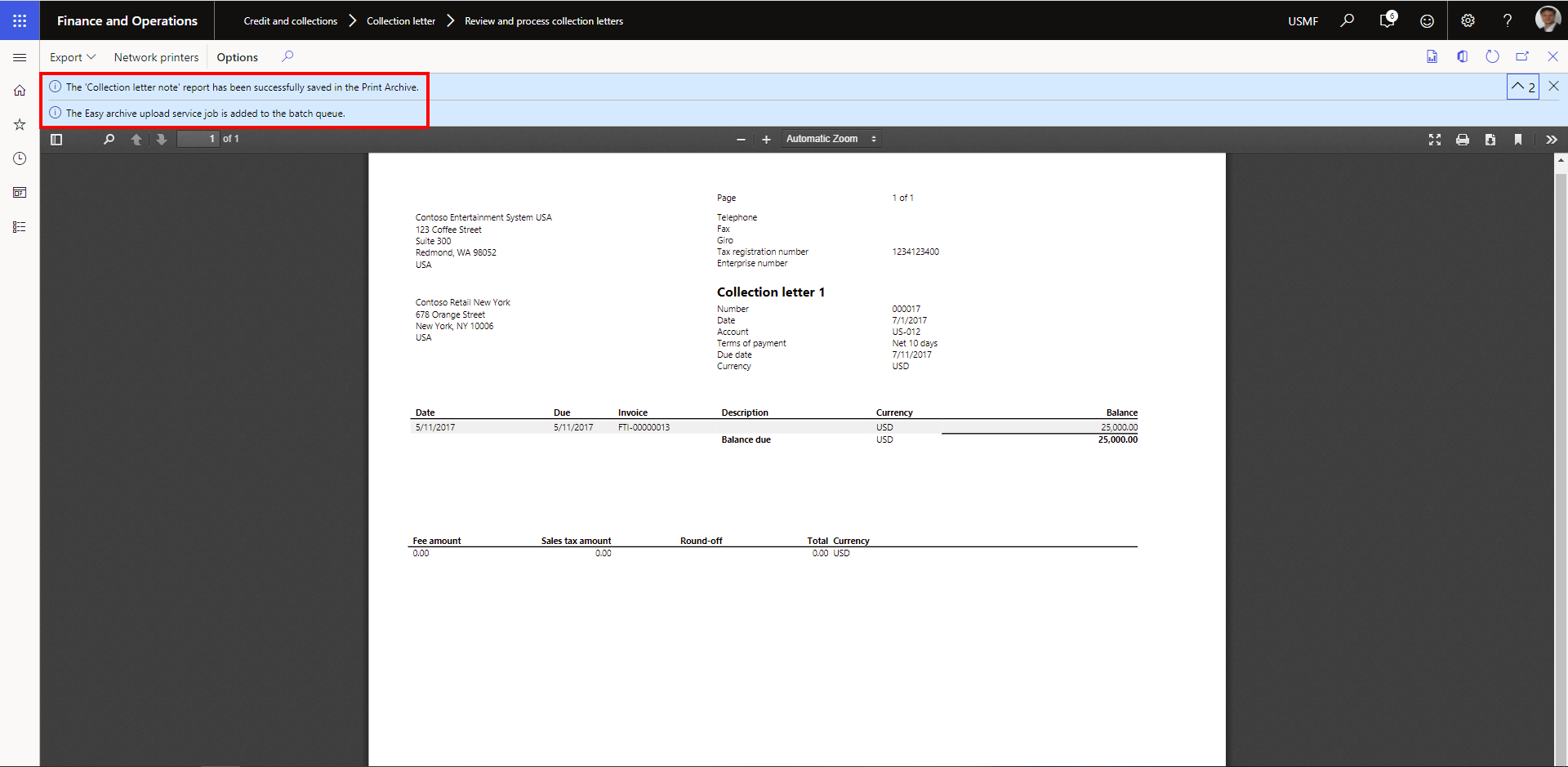Image resolution: width=1568 pixels, height=767 pixels.
Task: Click Finance and Operations title
Action: click(x=127, y=21)
